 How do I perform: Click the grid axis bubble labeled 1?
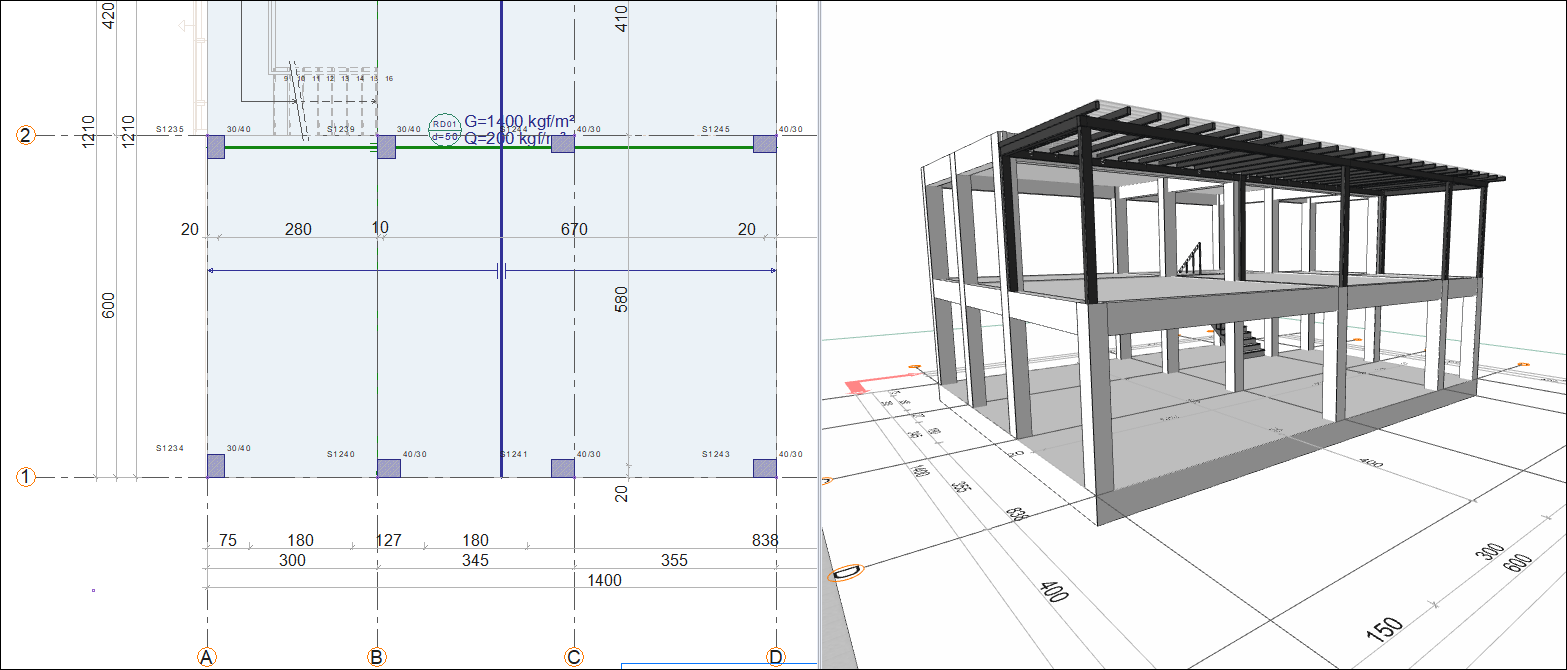(x=27, y=478)
